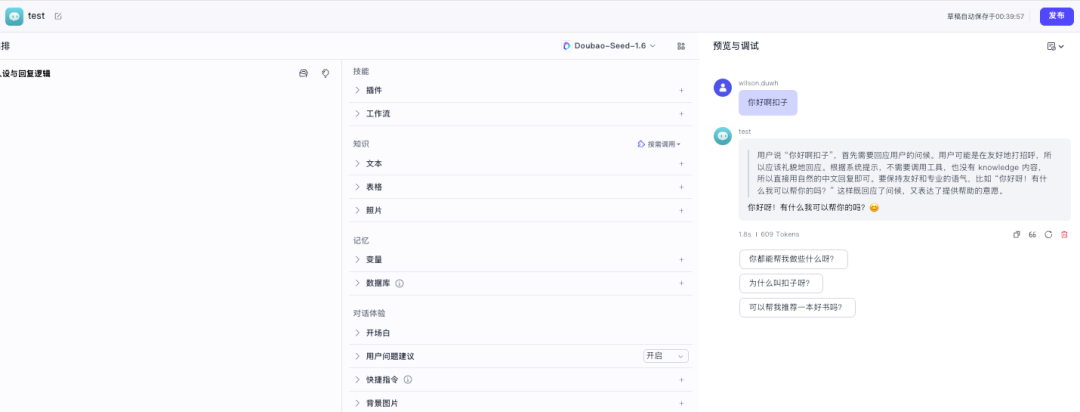The image size is (1080, 412).
Task: Click the draft autosave time text
Action: click(x=985, y=17)
